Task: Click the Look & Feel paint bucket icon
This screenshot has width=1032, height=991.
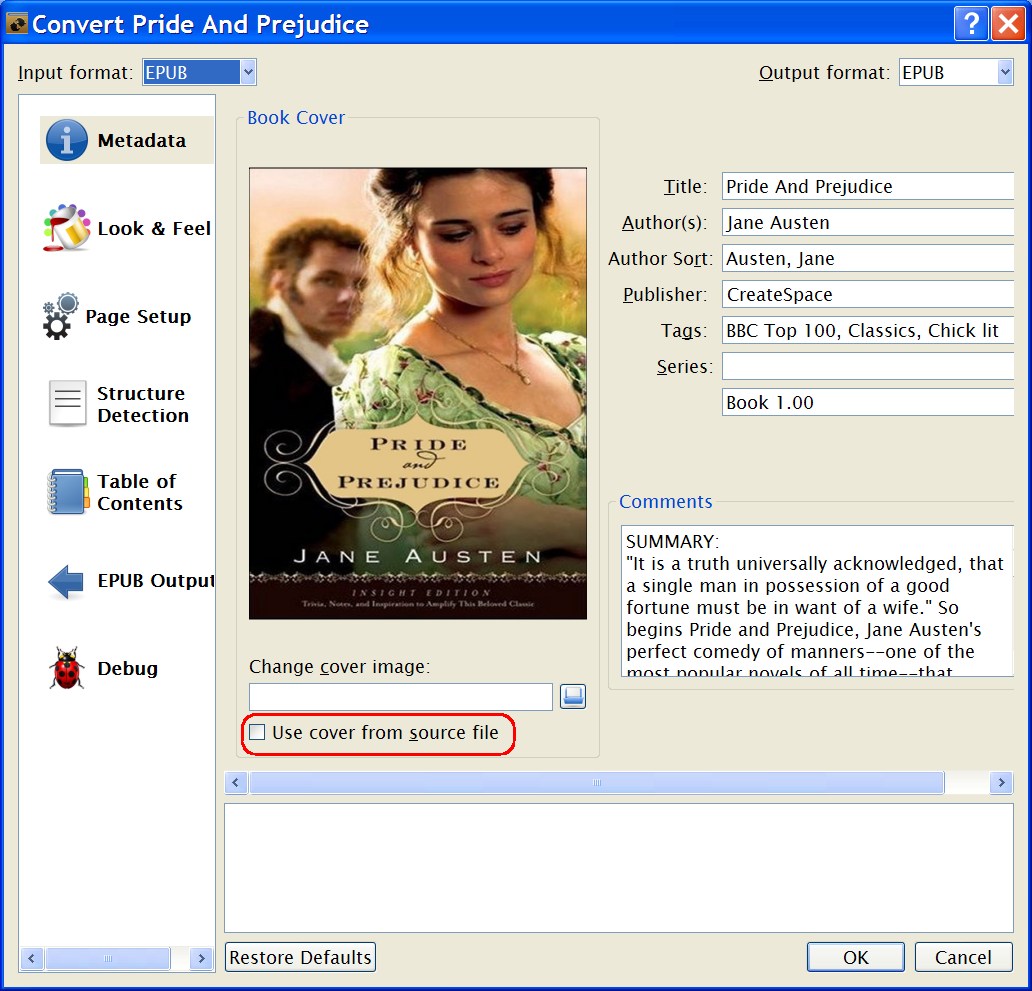Action: pos(66,228)
